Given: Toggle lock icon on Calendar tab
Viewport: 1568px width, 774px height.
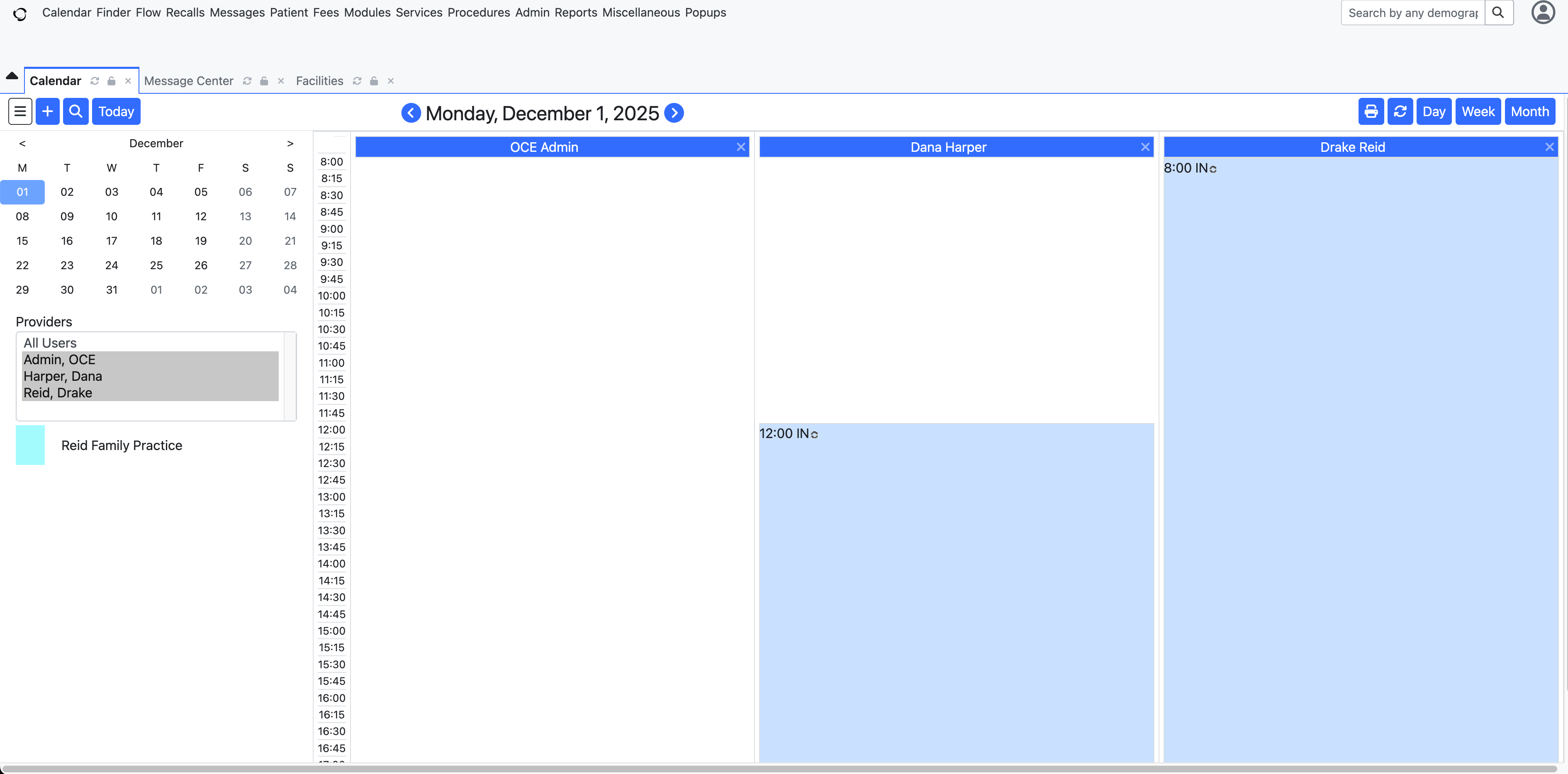Looking at the screenshot, I should pos(112,81).
